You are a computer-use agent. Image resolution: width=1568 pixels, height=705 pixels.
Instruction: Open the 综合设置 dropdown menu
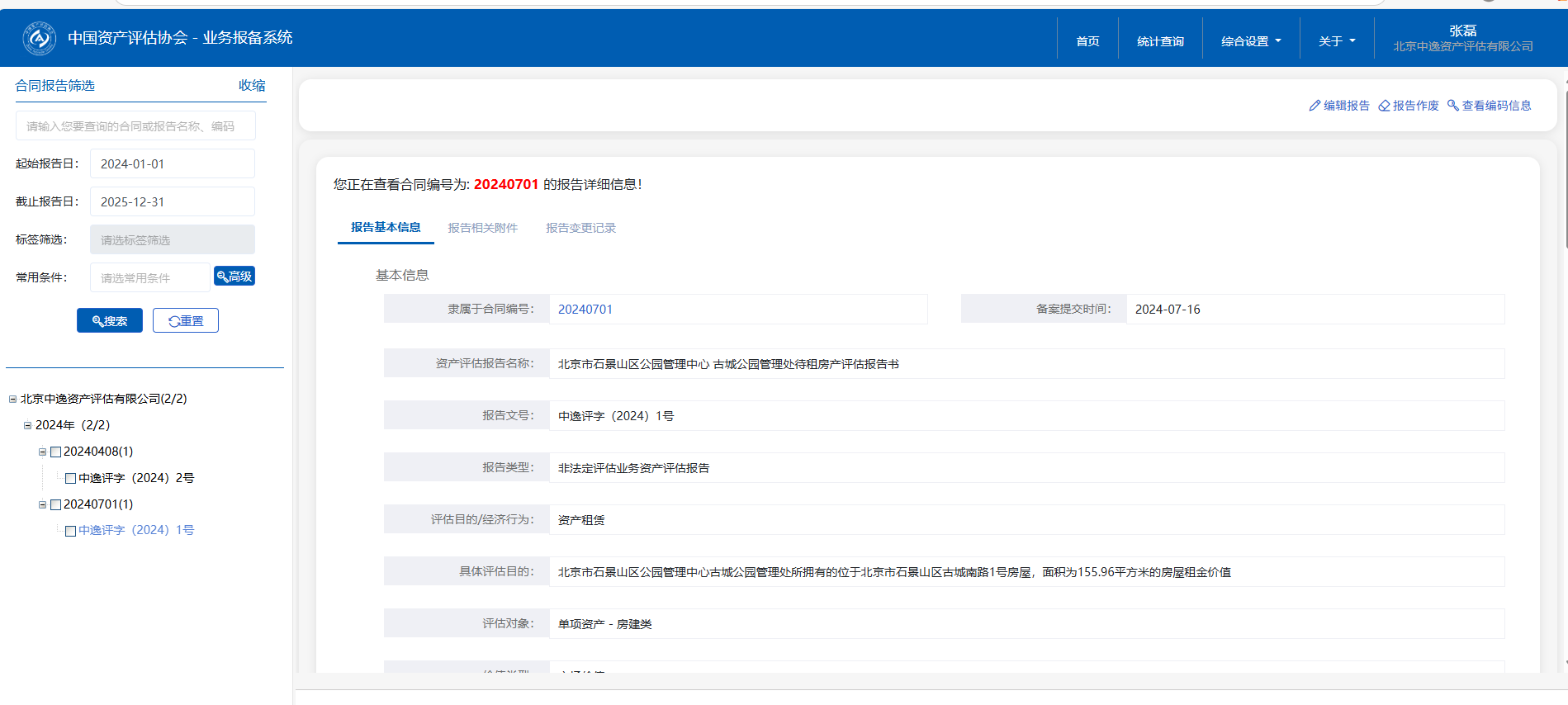pos(1250,41)
